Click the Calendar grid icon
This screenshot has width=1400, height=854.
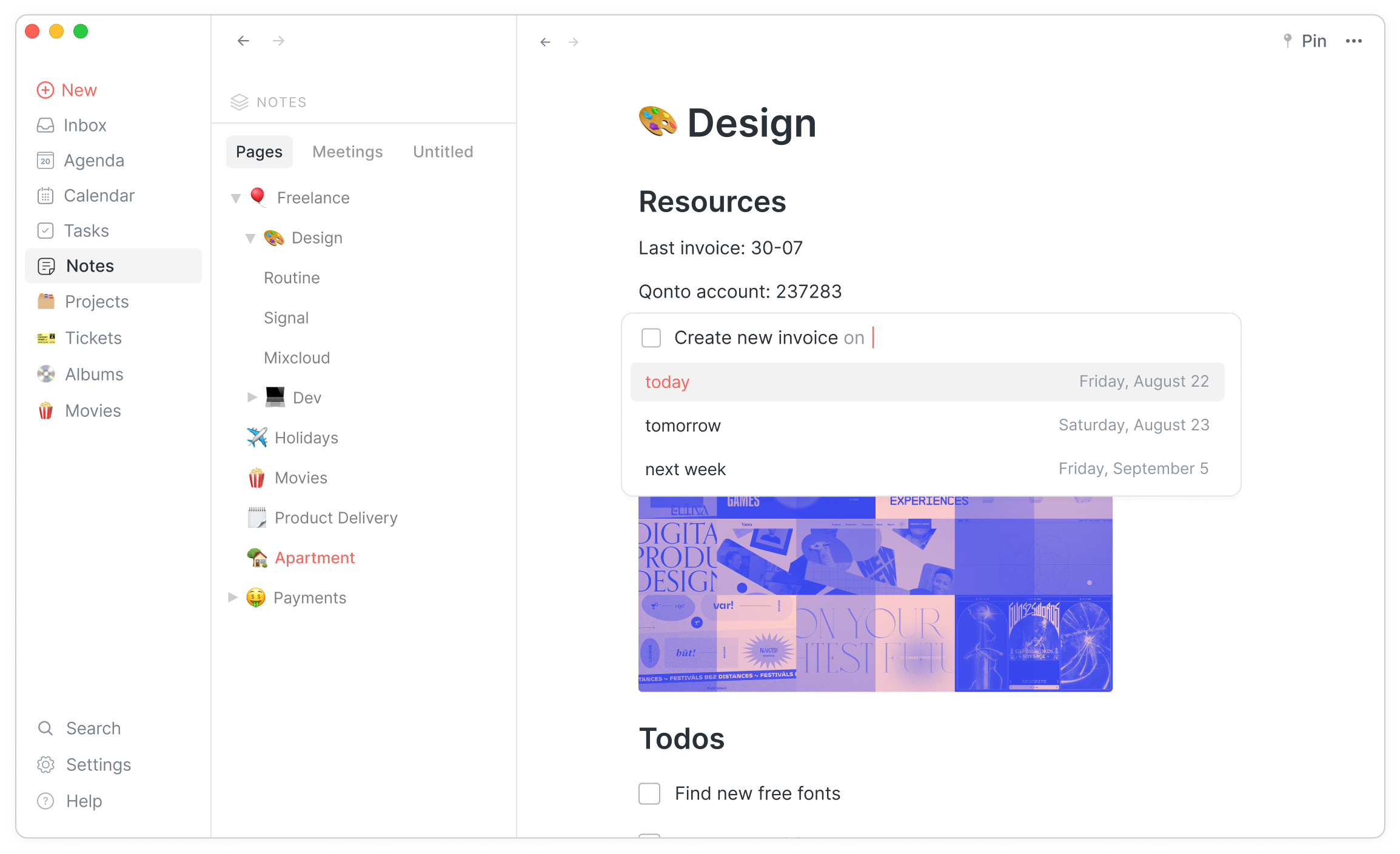point(45,196)
